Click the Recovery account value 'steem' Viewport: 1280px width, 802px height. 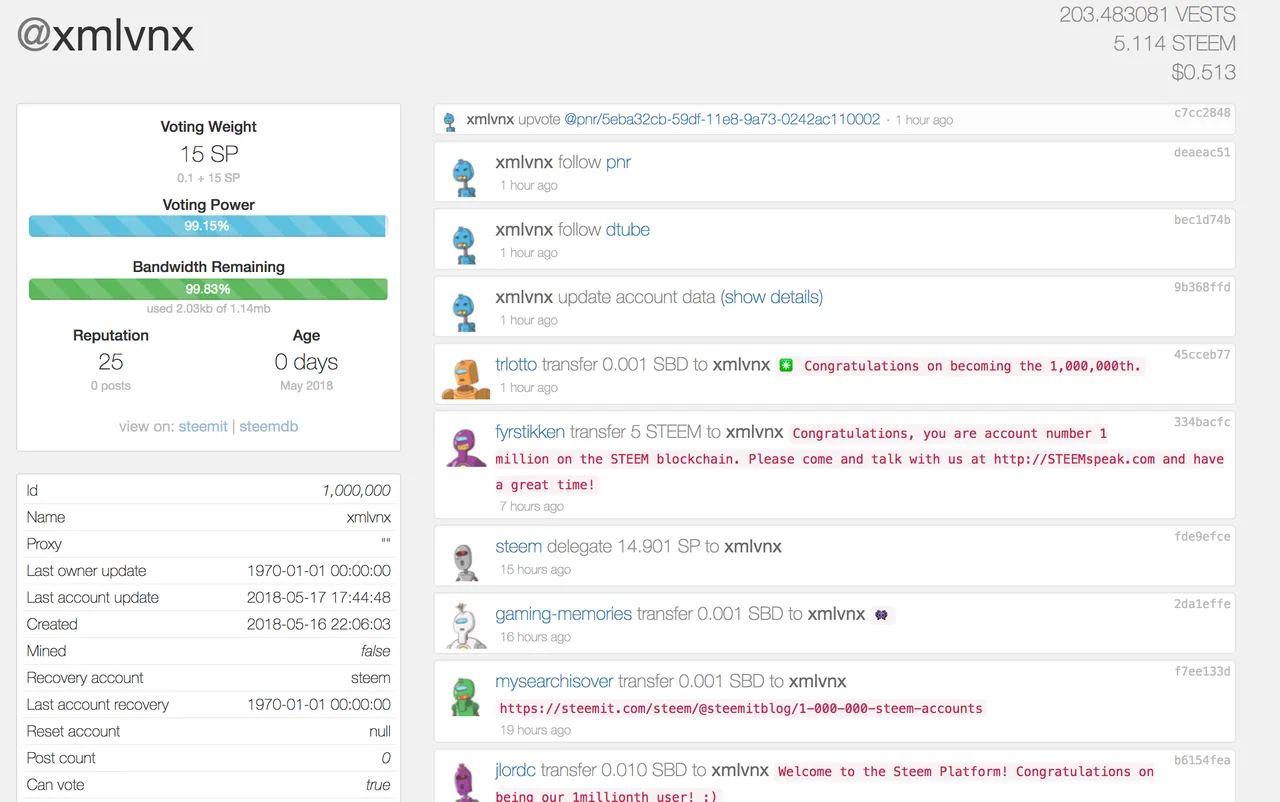pos(370,678)
